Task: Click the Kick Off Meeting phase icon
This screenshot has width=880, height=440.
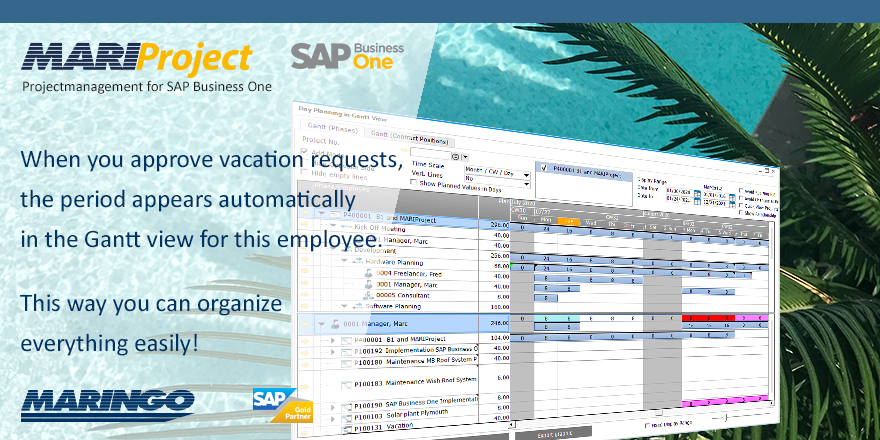Action: click(x=345, y=226)
